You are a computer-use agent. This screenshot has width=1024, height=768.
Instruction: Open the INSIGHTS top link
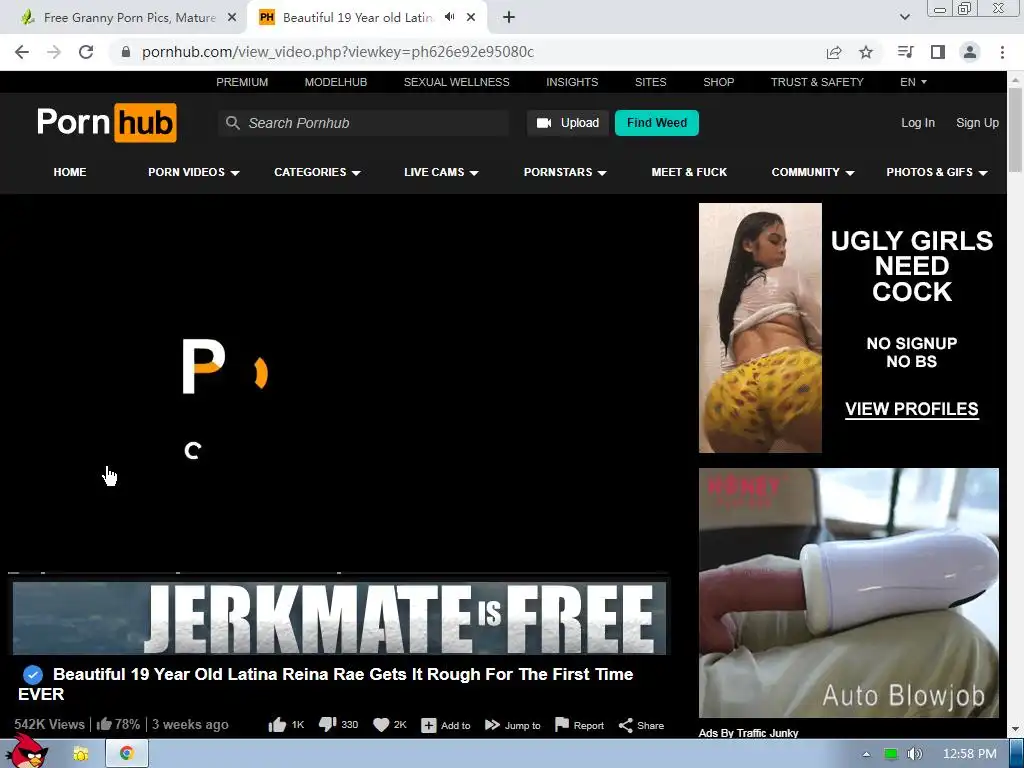point(572,82)
